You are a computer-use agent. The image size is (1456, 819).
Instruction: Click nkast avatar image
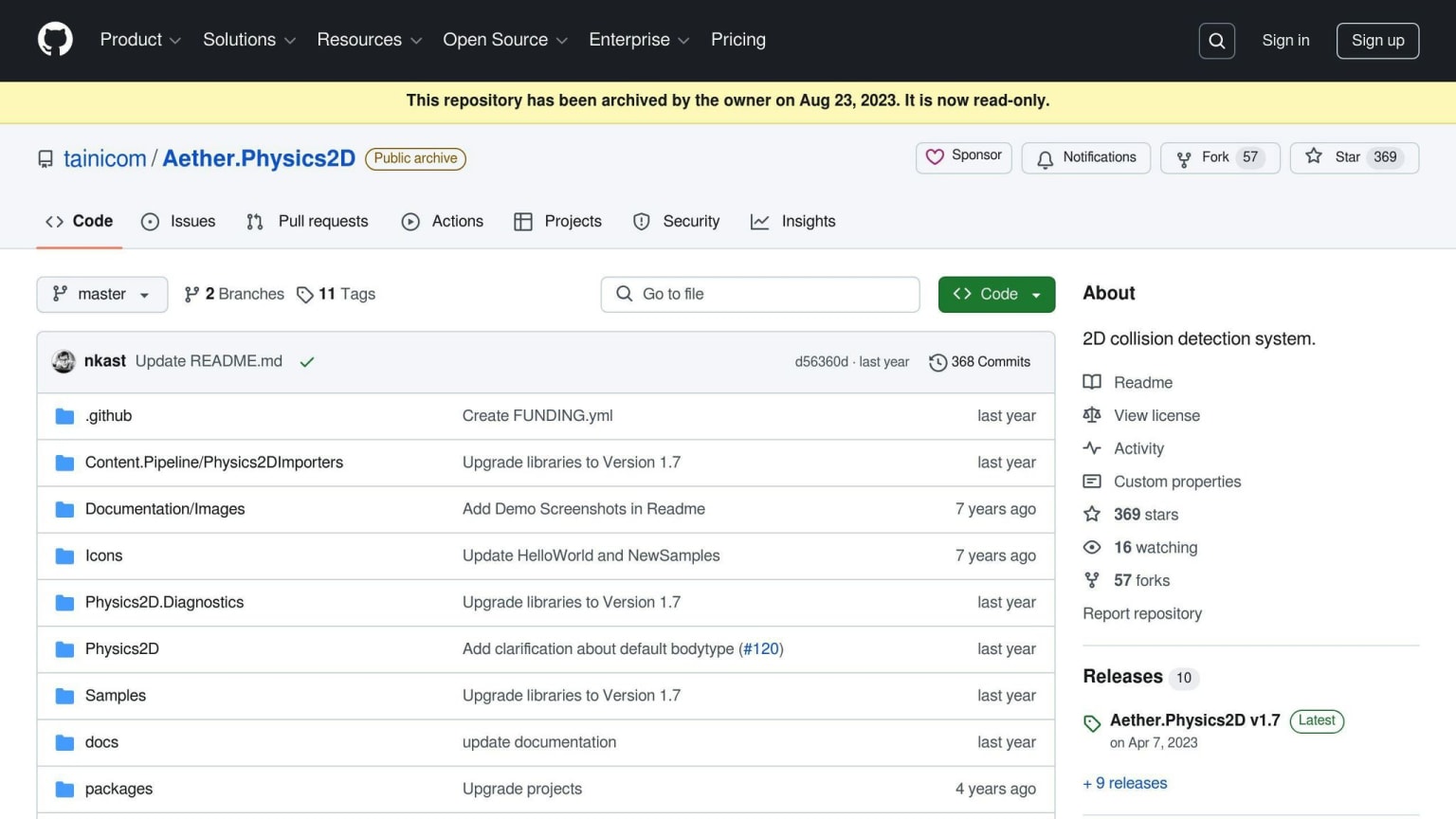[x=64, y=361]
